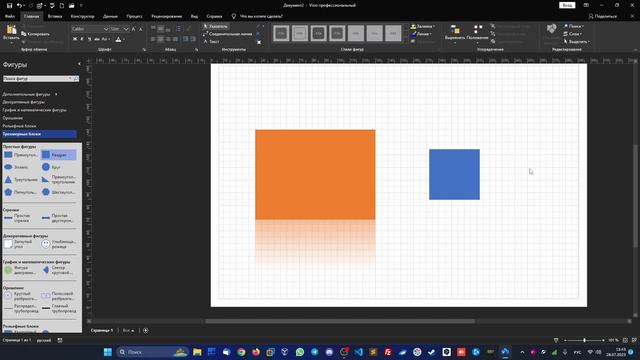Open the Положение position menu
The height and width of the screenshot is (360, 640).
[477, 33]
